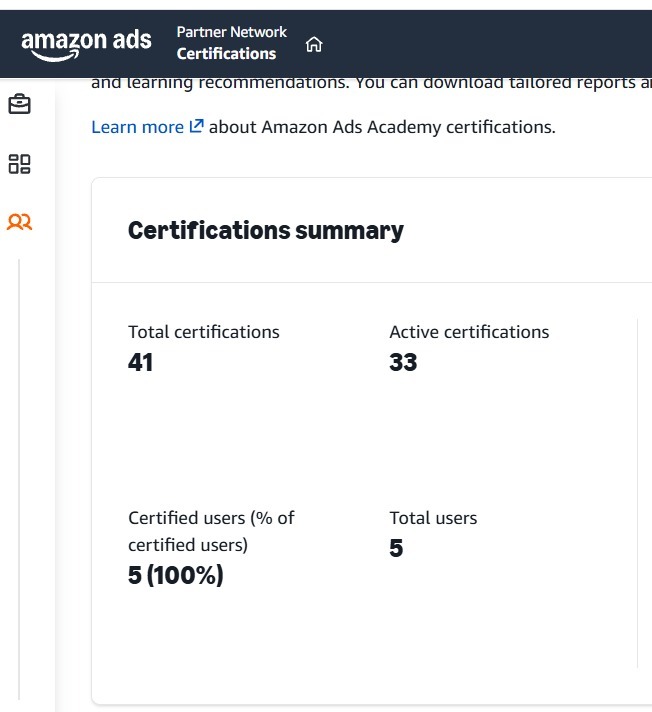Viewport: 652px width, 712px height.
Task: Open the Learn more link
Action: tap(138, 127)
